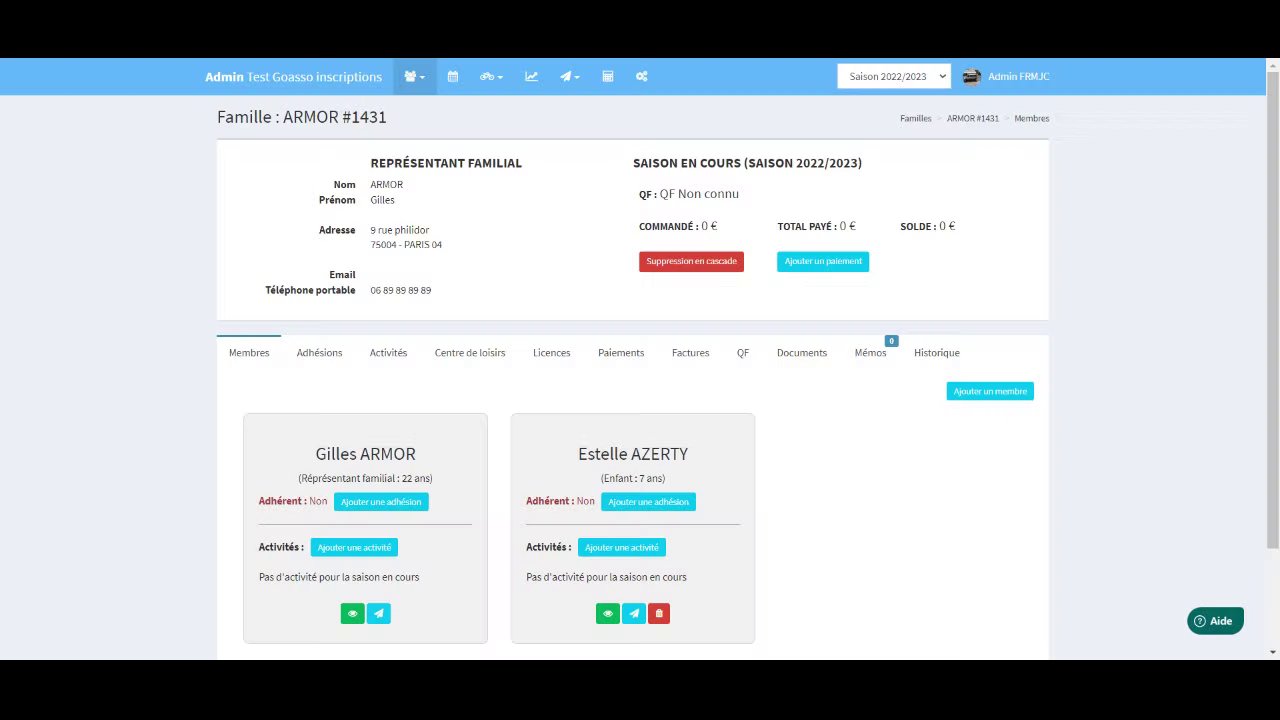Open the paper plane messaging dropdown in navbar

tap(569, 77)
